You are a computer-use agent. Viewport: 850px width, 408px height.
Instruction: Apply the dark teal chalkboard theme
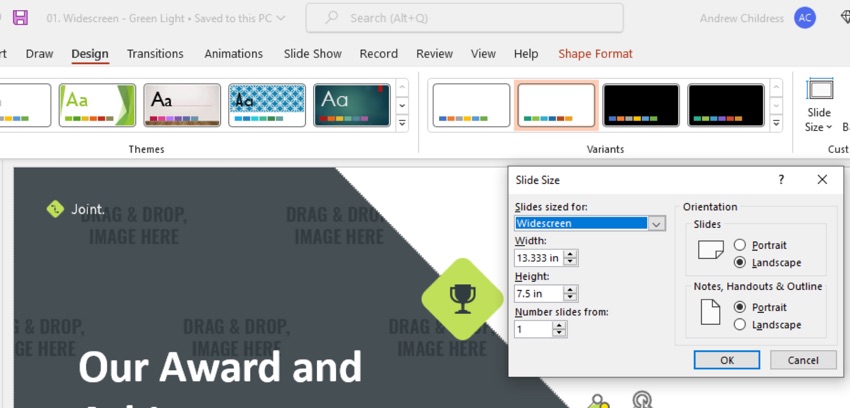click(352, 105)
